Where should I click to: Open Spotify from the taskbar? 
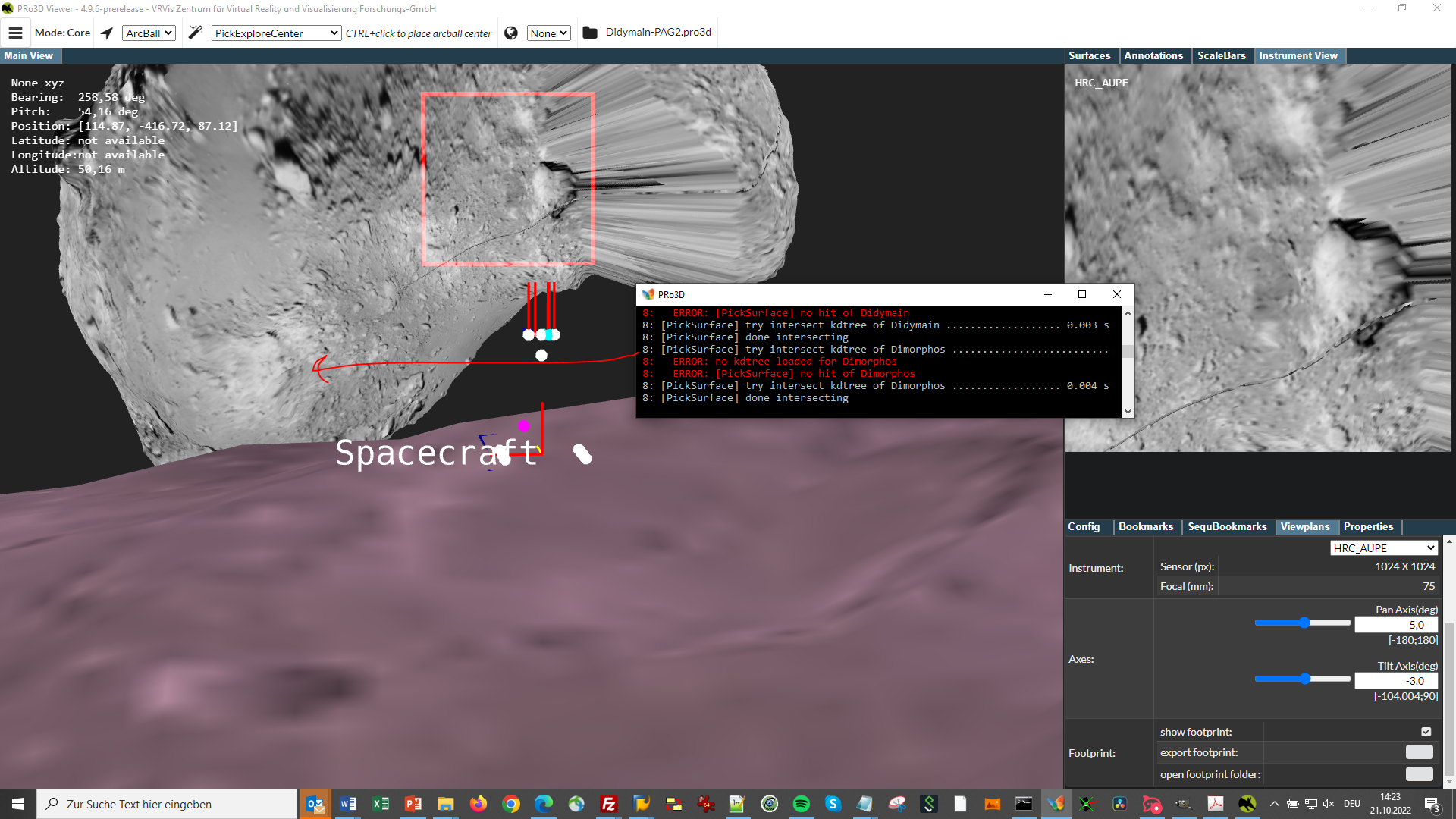click(802, 804)
